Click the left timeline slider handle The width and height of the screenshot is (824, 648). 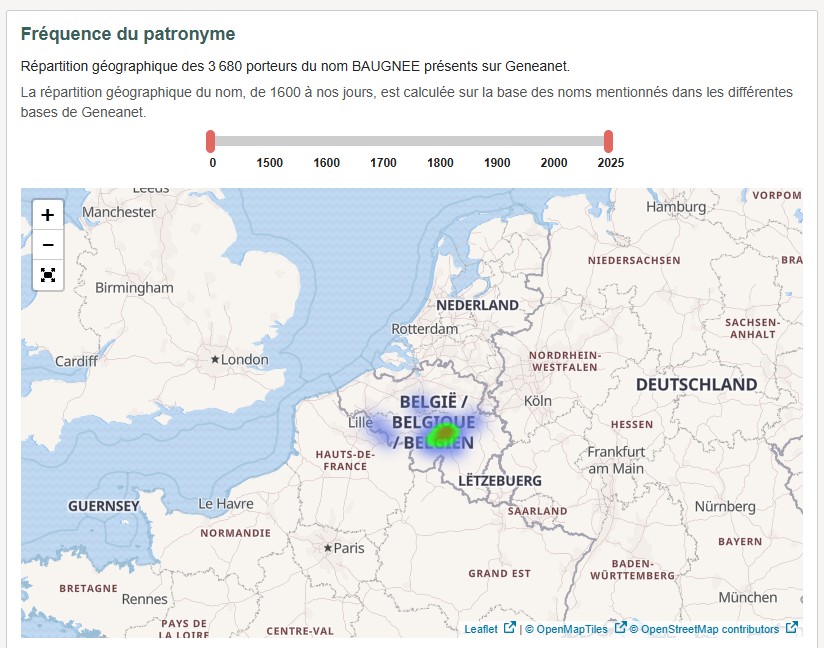tap(211, 141)
